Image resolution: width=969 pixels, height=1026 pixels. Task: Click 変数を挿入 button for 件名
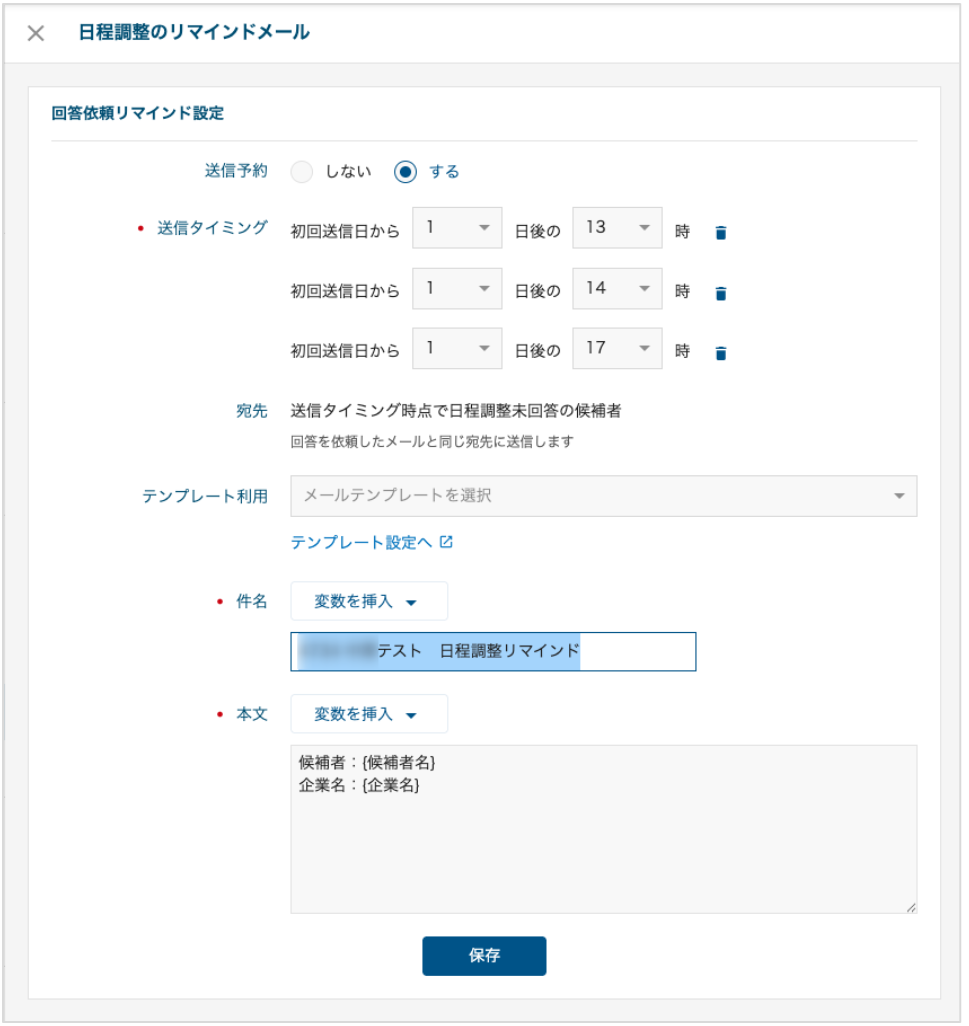[368, 602]
